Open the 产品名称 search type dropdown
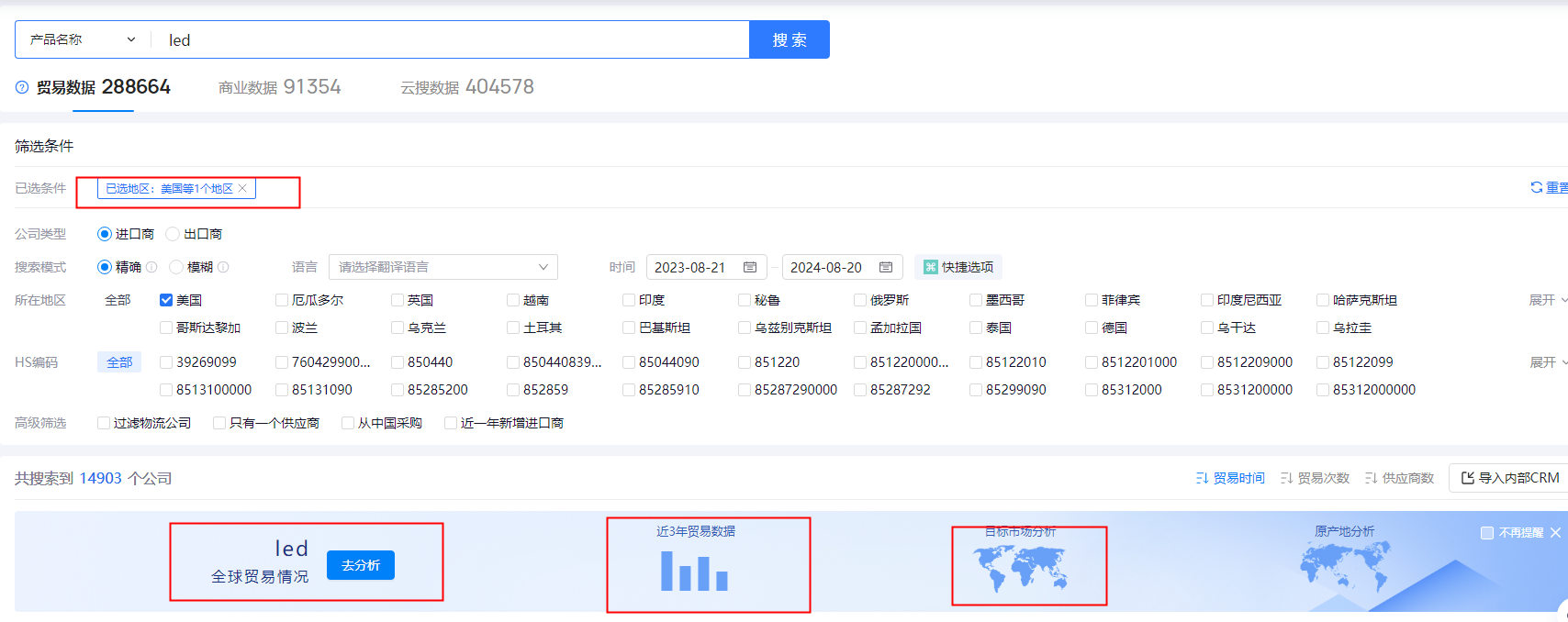The image size is (1568, 622). pyautogui.click(x=83, y=39)
